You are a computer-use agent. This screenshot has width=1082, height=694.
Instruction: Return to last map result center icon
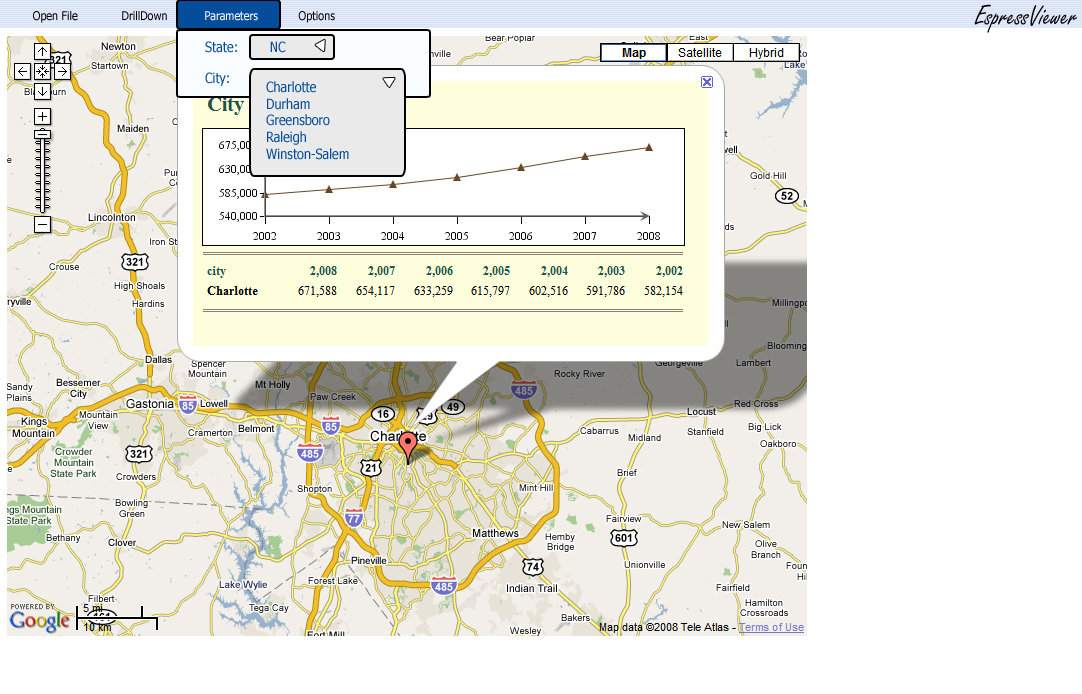click(x=42, y=71)
